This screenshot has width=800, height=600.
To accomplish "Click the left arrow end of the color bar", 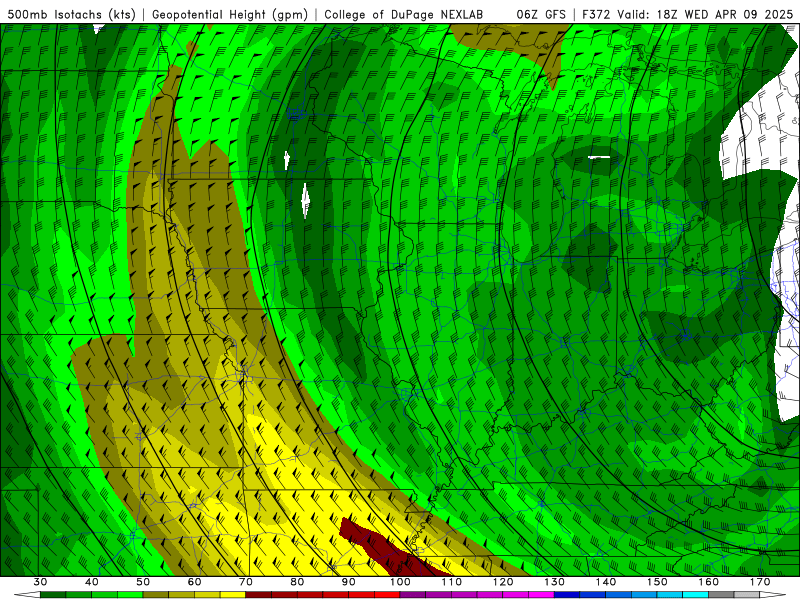I will [27, 595].
